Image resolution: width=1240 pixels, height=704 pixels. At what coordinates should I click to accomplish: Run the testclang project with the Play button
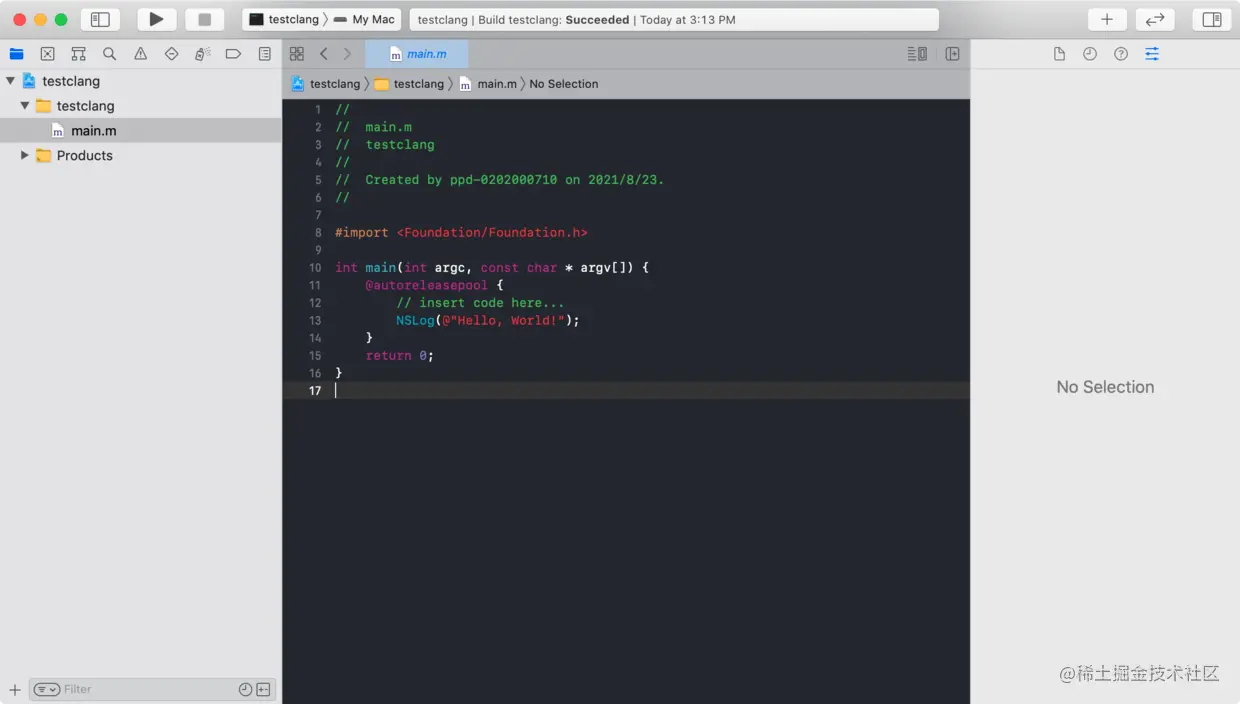click(156, 19)
